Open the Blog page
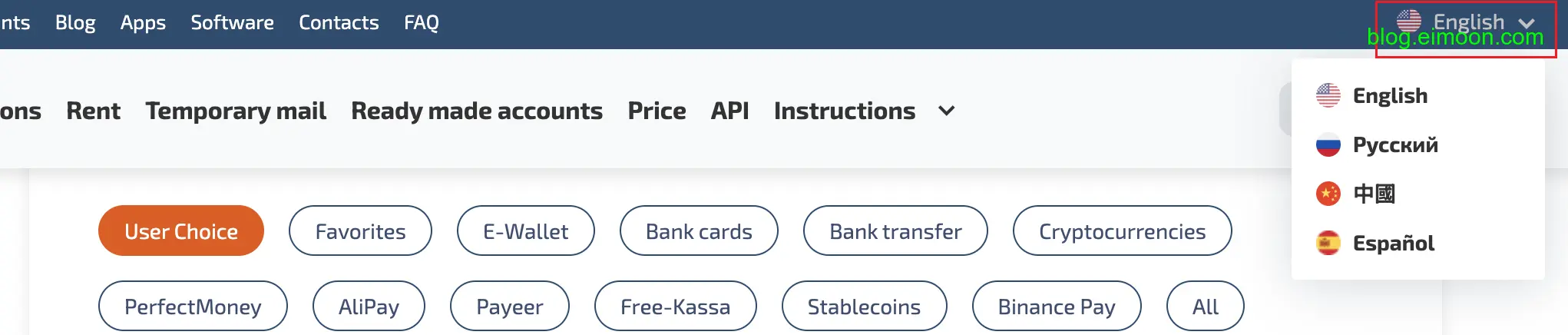This screenshot has width=1568, height=335. 75,23
